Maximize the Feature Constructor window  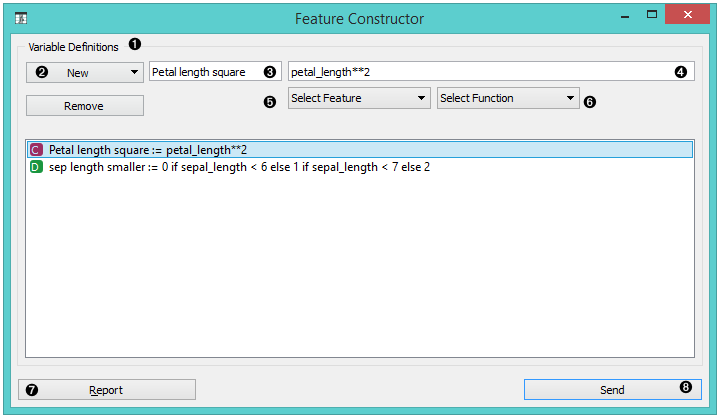pyautogui.click(x=652, y=15)
